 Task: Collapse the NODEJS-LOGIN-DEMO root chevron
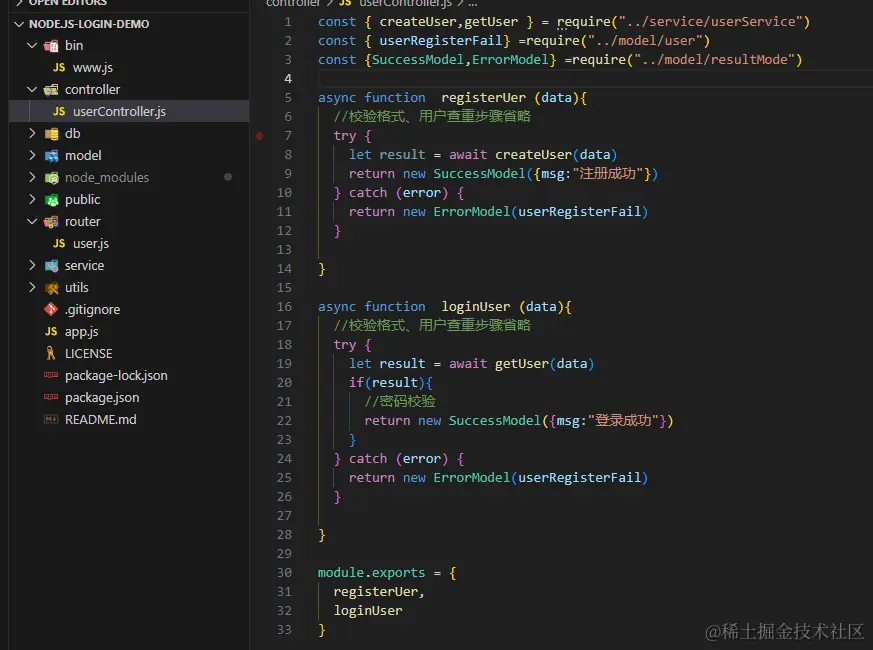pos(19,24)
